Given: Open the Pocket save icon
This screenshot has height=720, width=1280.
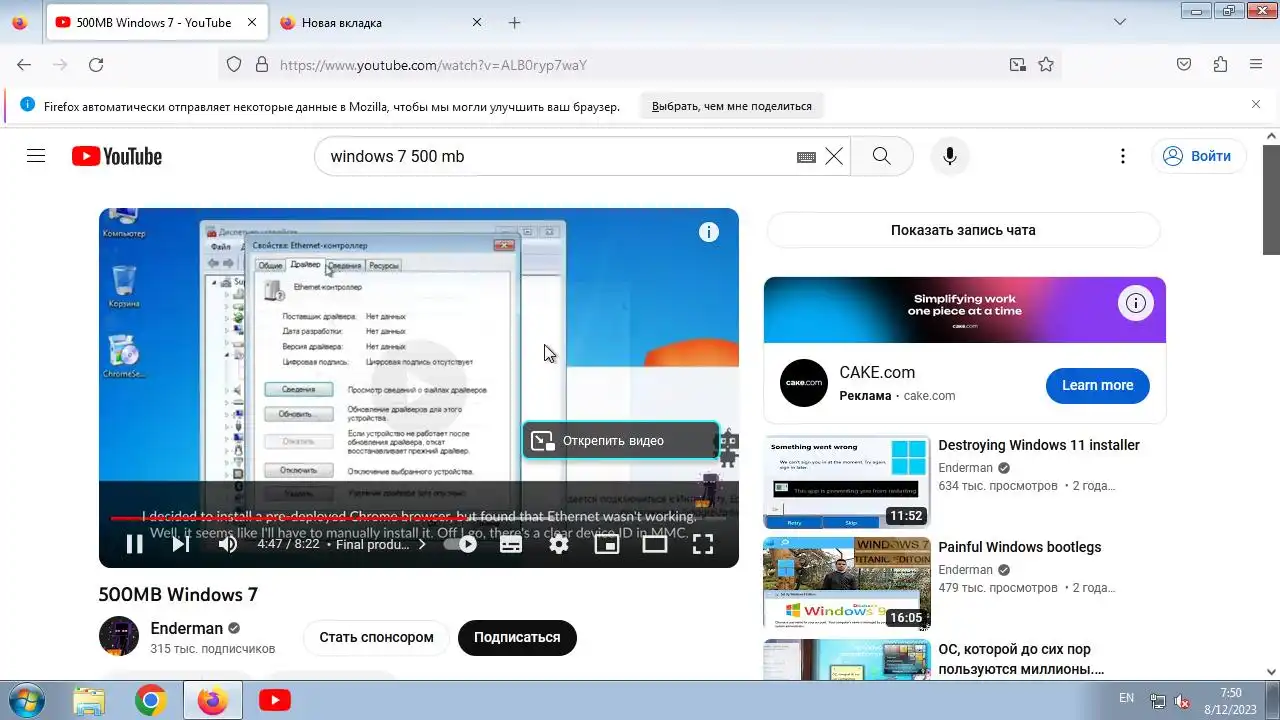Looking at the screenshot, I should [x=1184, y=65].
